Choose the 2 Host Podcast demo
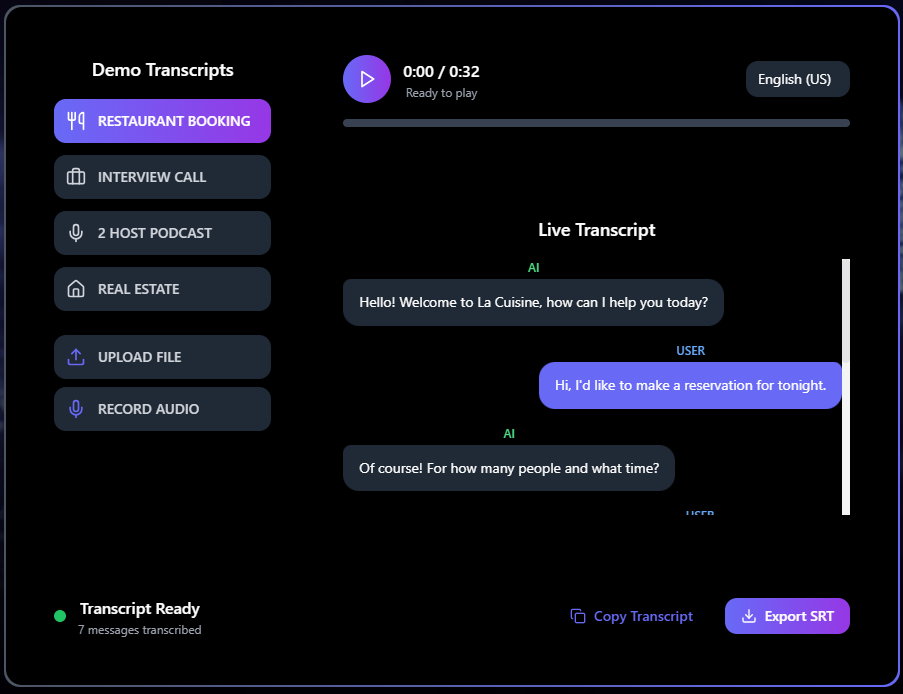903x694 pixels. point(162,233)
